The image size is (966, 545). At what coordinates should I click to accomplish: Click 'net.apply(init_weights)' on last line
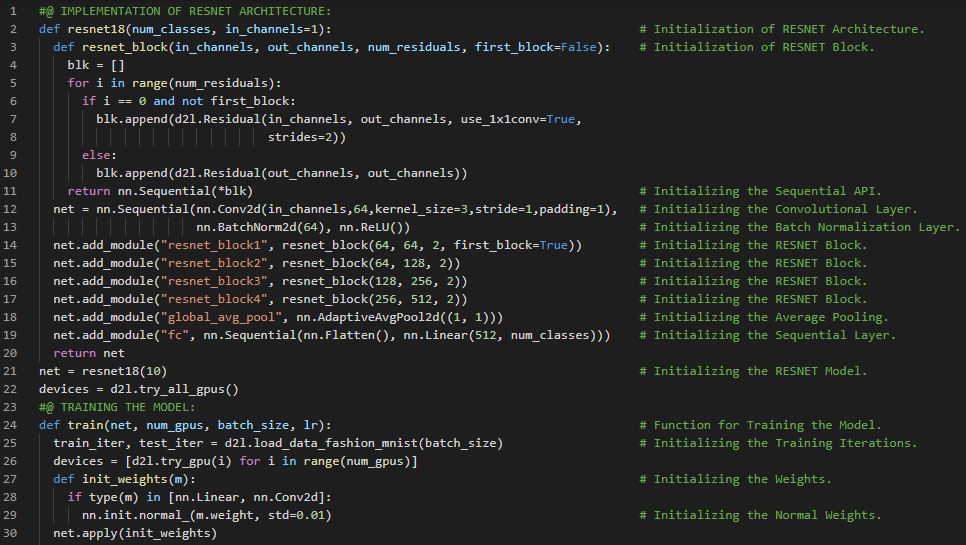(x=135, y=533)
